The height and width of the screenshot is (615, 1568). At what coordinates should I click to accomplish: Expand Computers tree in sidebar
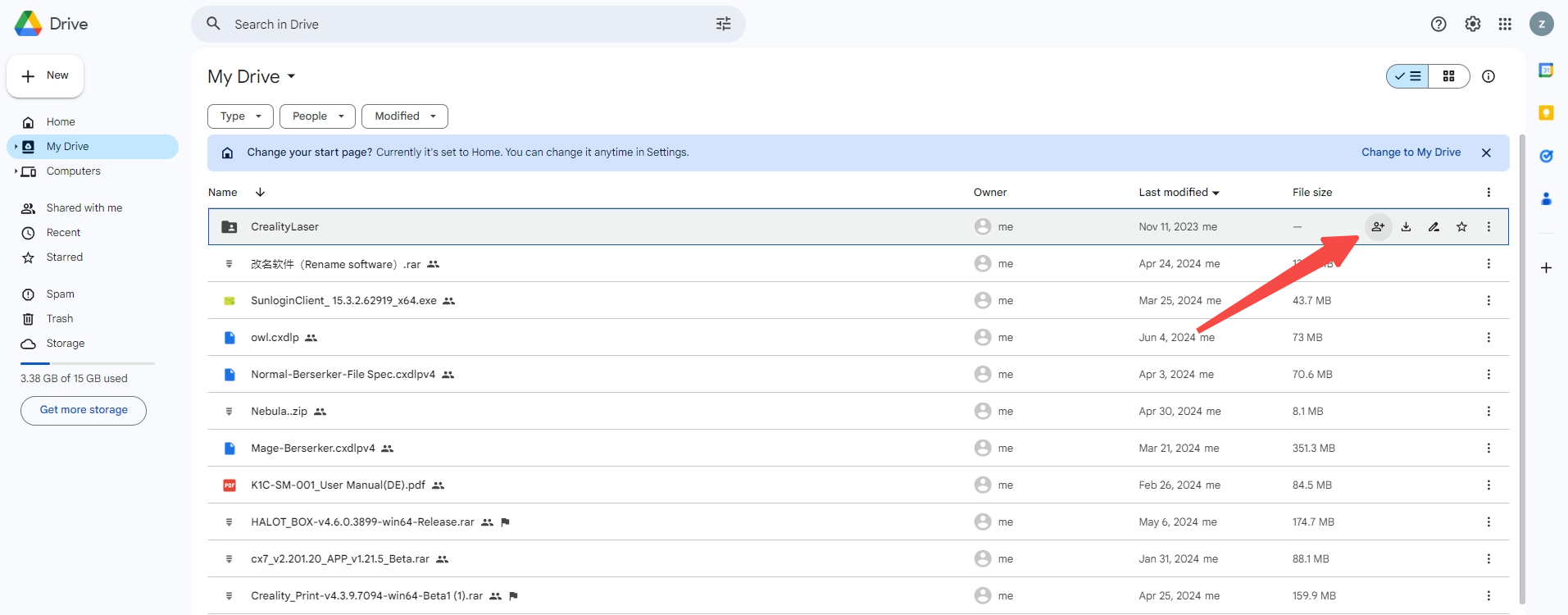tap(16, 171)
